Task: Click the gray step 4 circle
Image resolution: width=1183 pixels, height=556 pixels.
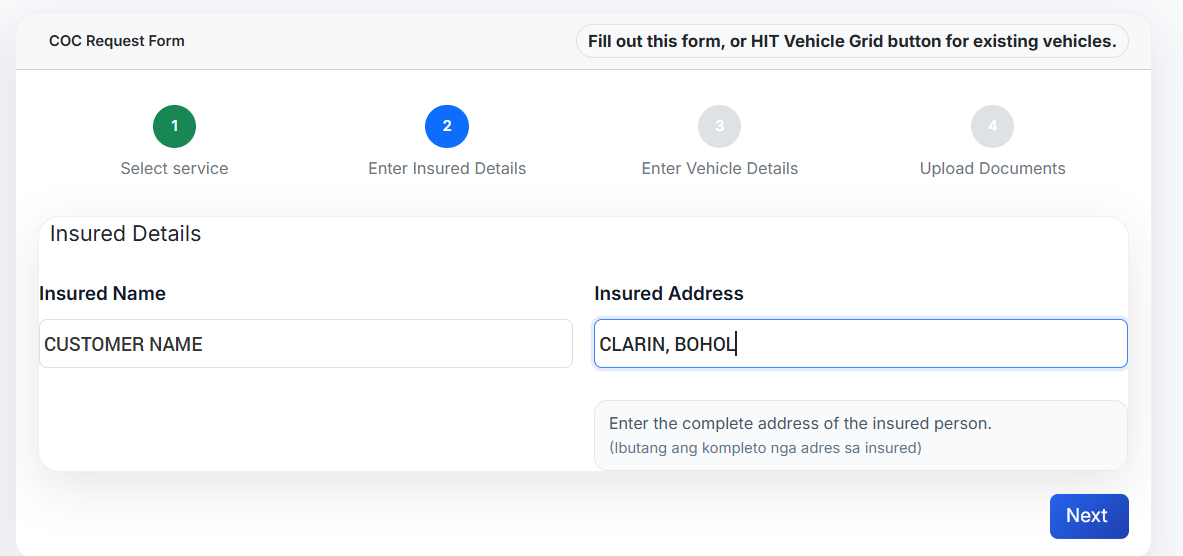Action: click(x=992, y=126)
